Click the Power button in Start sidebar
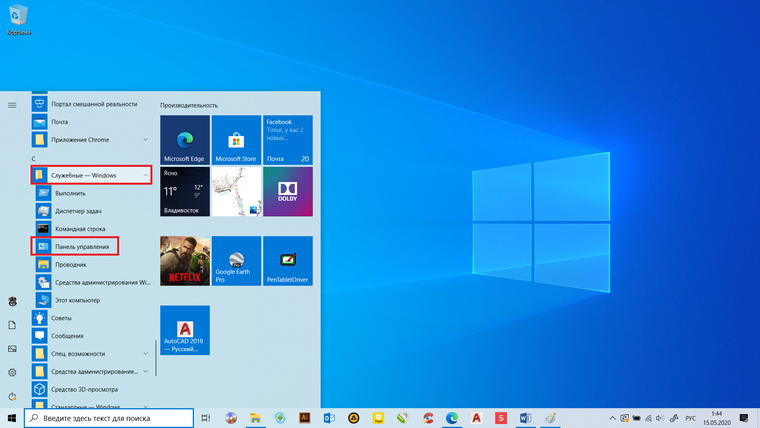The image size is (760, 428). pyautogui.click(x=12, y=396)
